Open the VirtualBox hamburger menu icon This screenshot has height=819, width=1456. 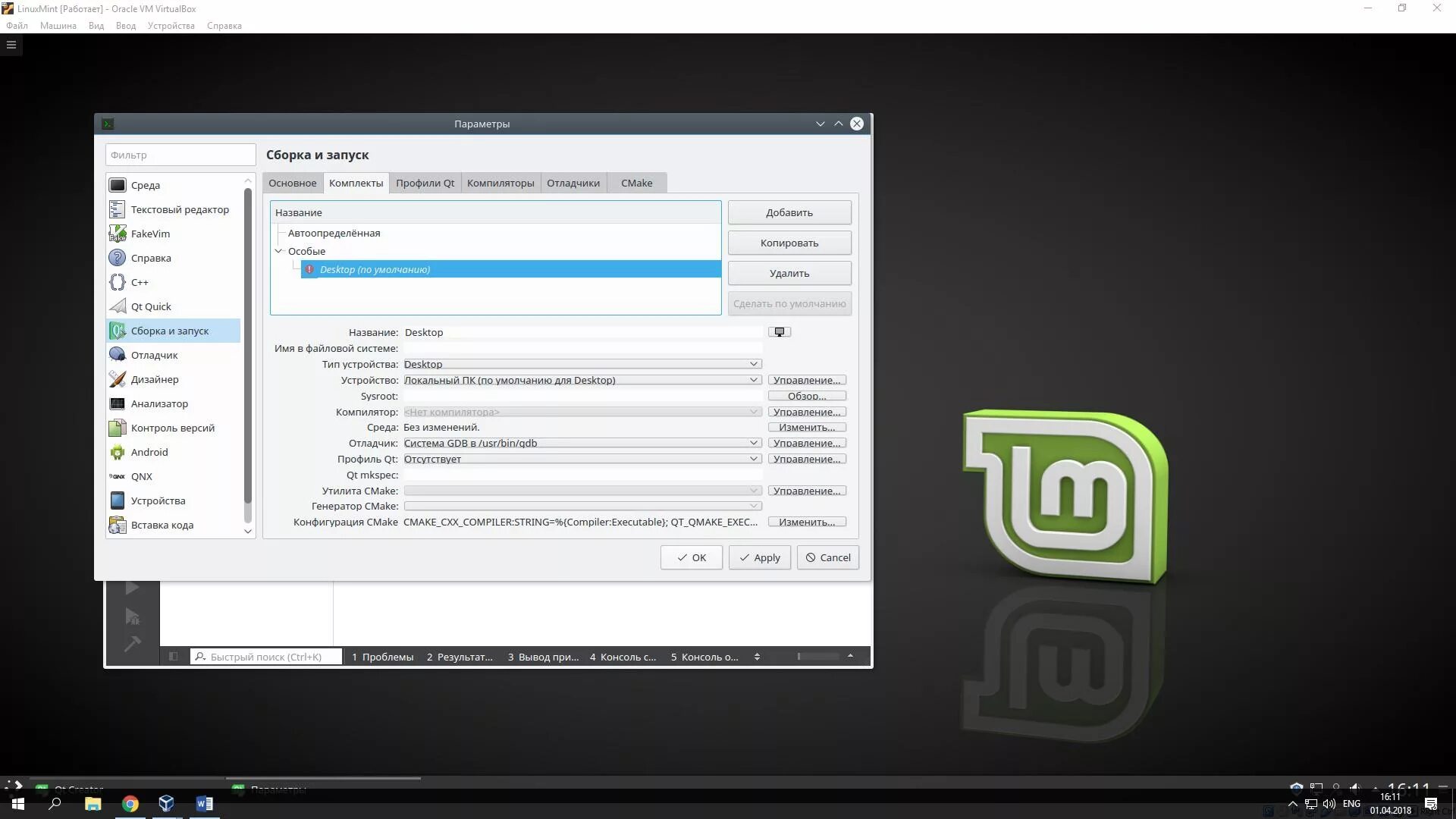[x=11, y=45]
